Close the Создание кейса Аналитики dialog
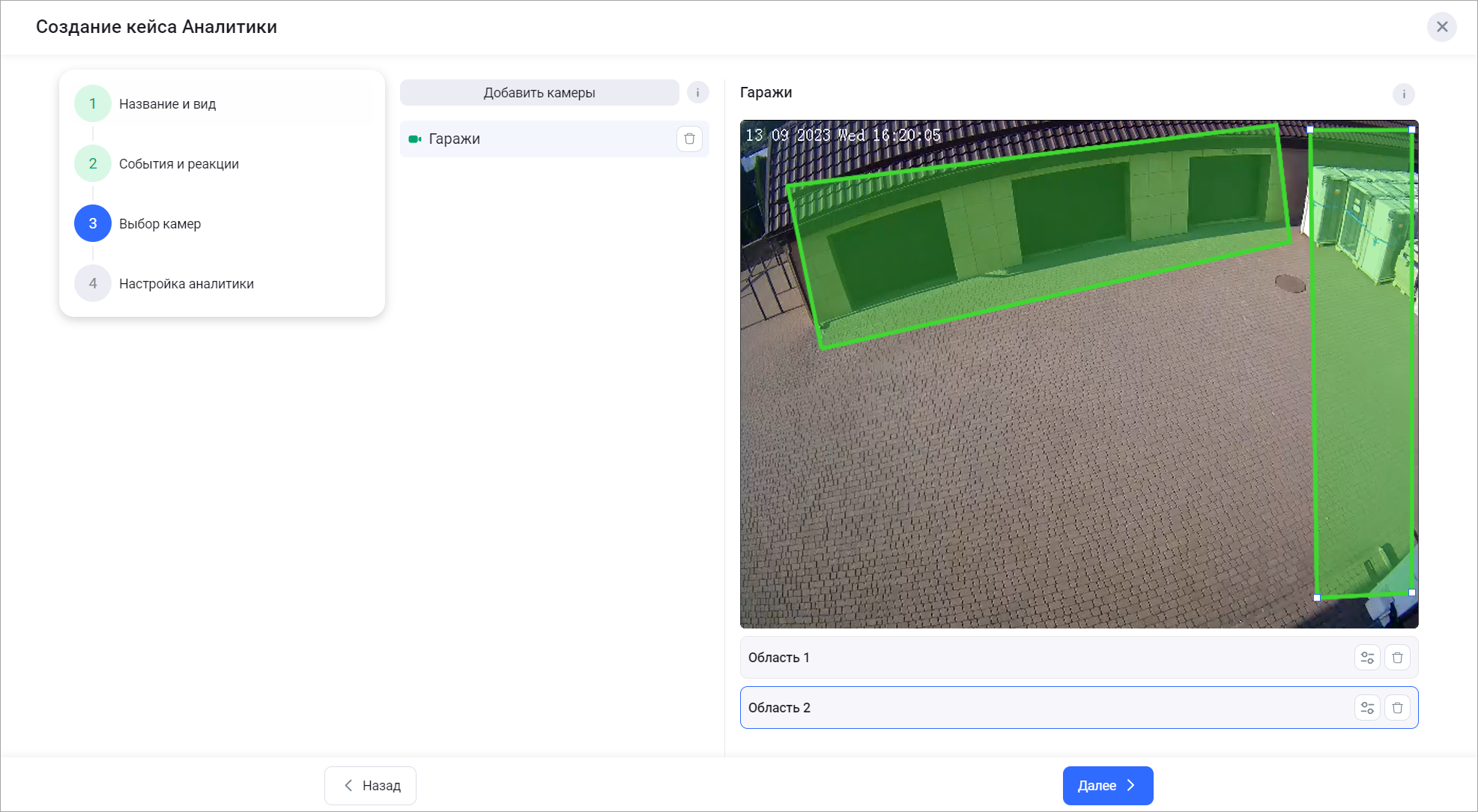 (1442, 27)
